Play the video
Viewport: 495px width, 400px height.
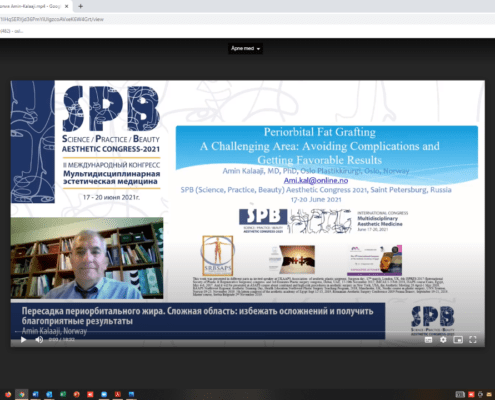(x=23, y=339)
